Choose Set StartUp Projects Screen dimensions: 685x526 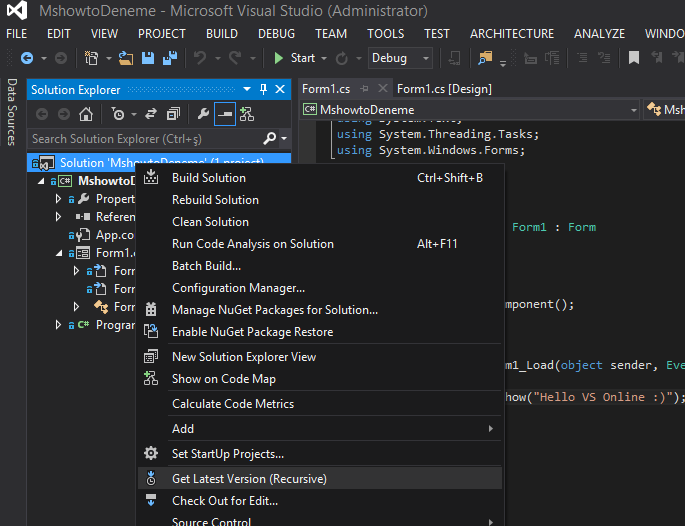tap(321, 453)
